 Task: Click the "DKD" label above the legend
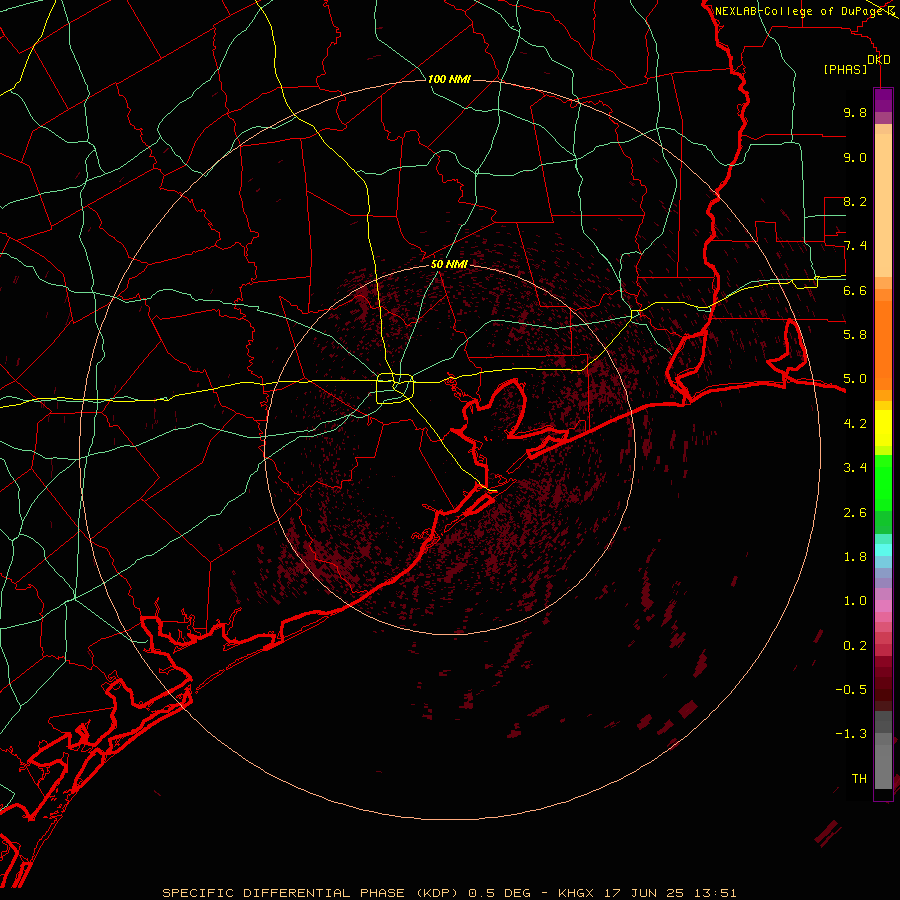[x=879, y=59]
